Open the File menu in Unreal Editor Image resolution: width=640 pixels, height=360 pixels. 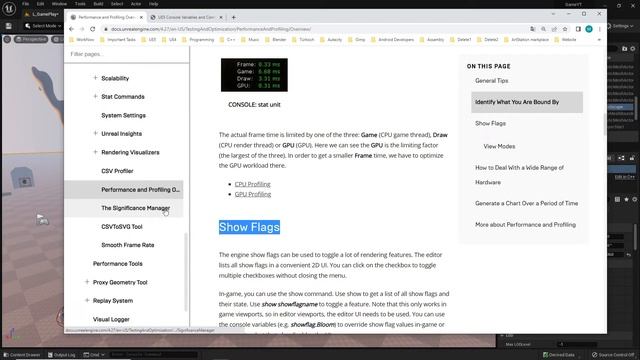pos(25,4)
